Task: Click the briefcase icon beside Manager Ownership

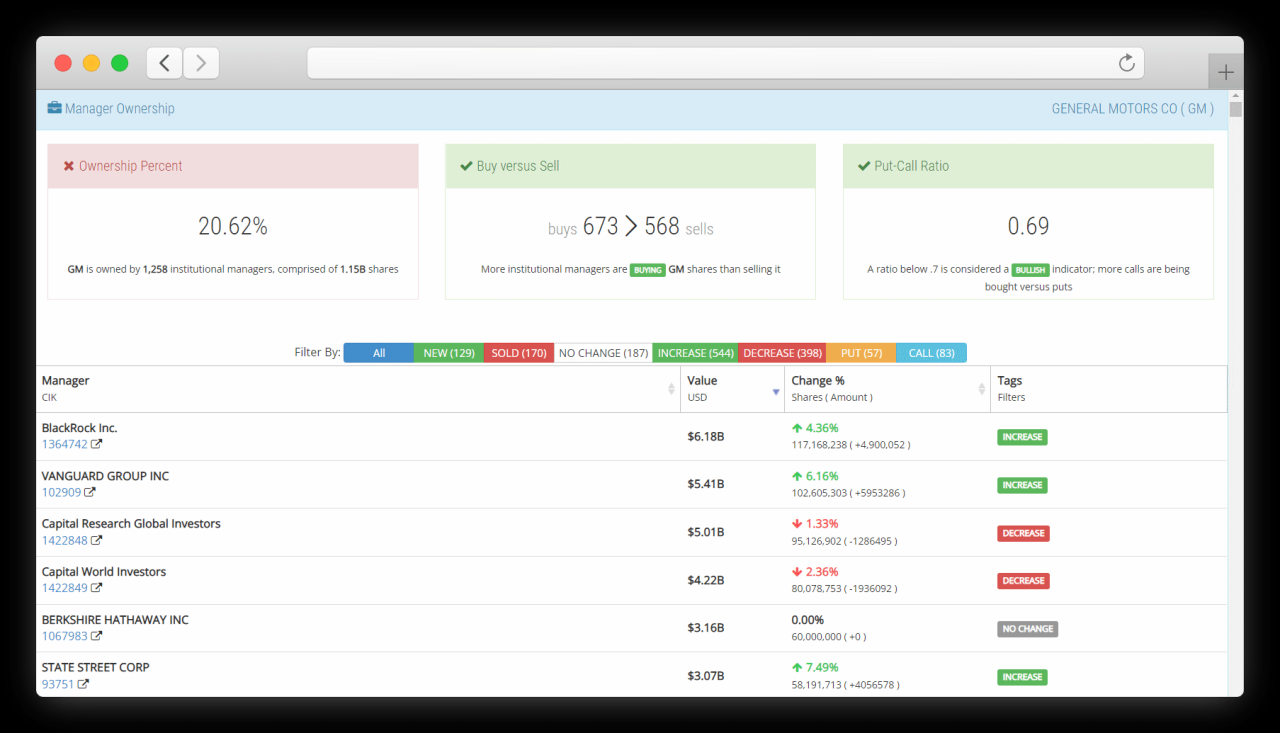Action: click(x=54, y=108)
